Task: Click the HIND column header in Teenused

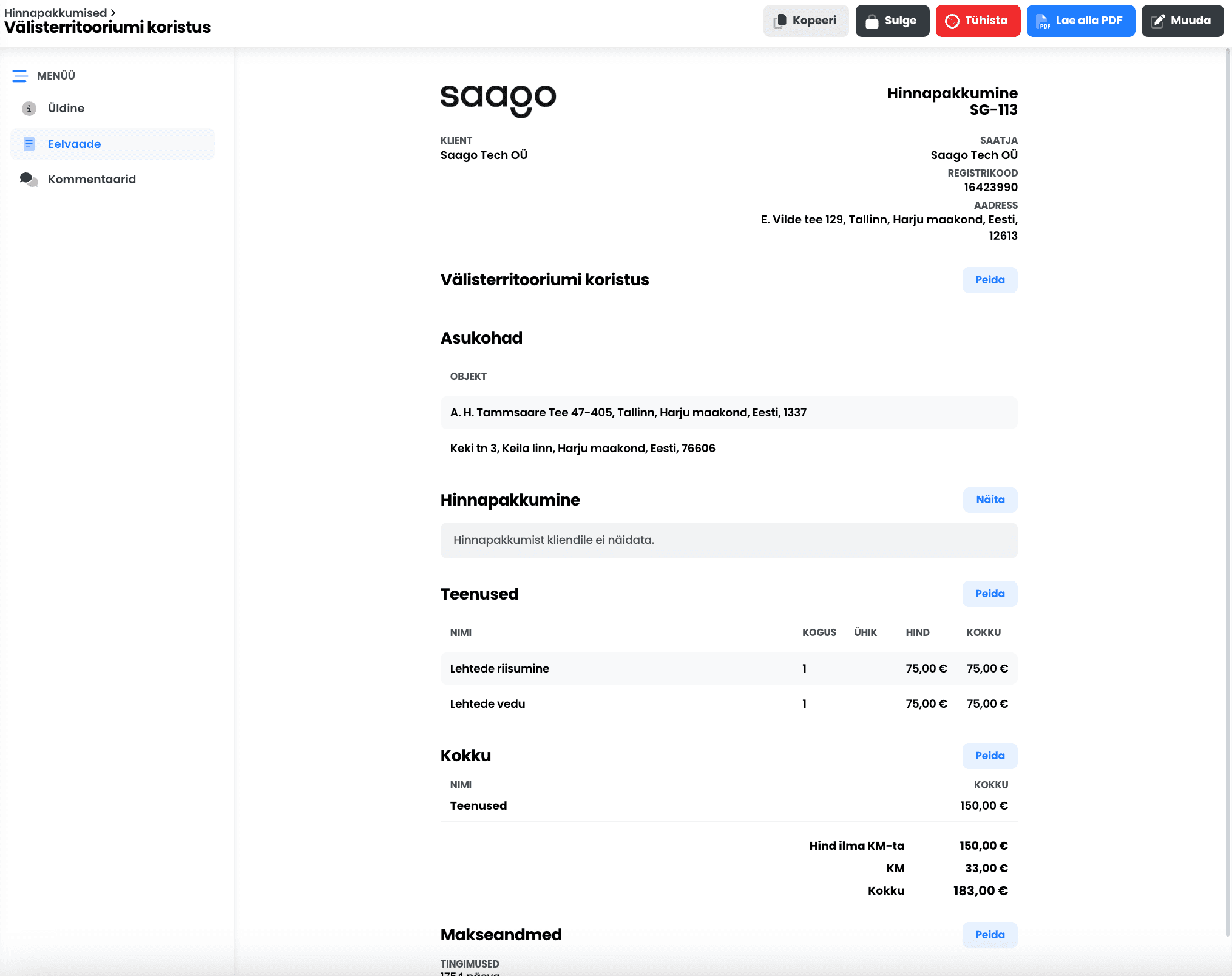Action: [x=918, y=633]
